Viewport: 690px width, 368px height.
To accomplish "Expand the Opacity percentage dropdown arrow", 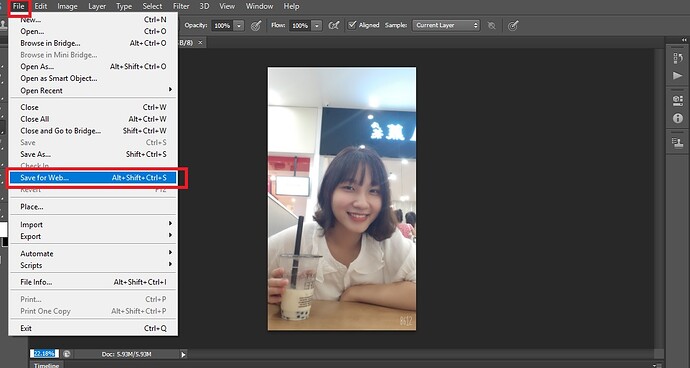I will (239, 26).
